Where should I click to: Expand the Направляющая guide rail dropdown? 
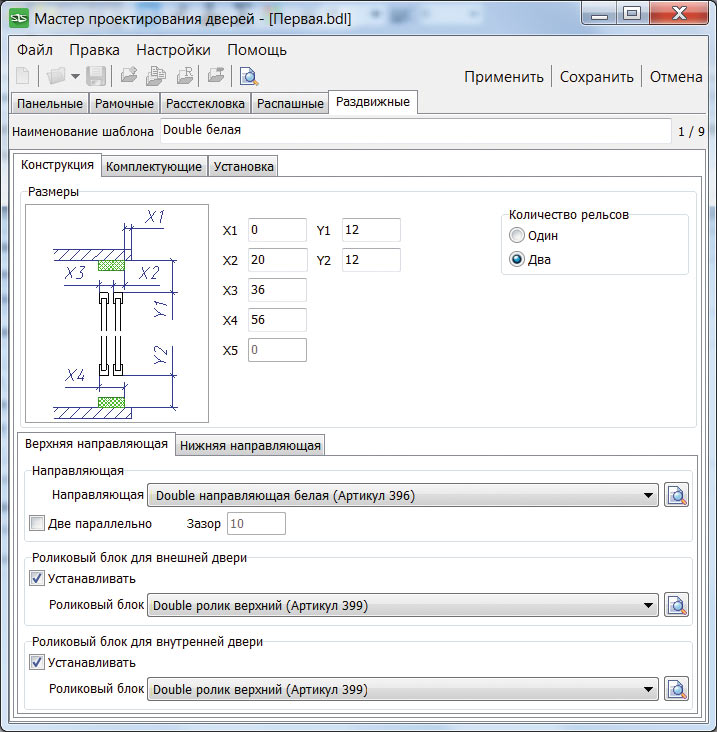pos(649,495)
